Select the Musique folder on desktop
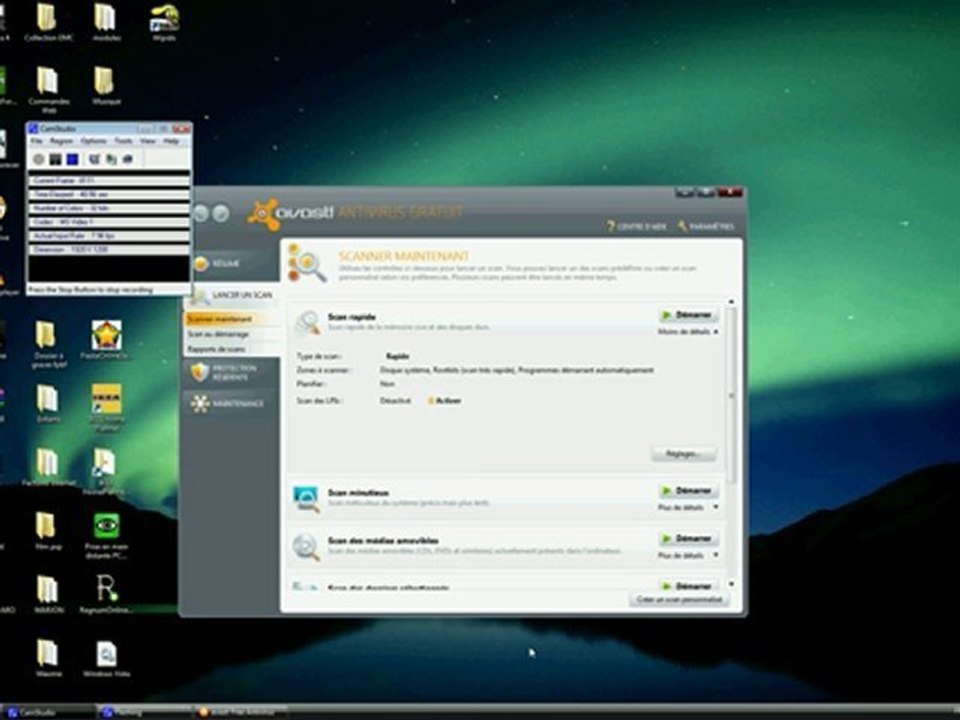Screen dimensions: 960x720 tap(106, 86)
